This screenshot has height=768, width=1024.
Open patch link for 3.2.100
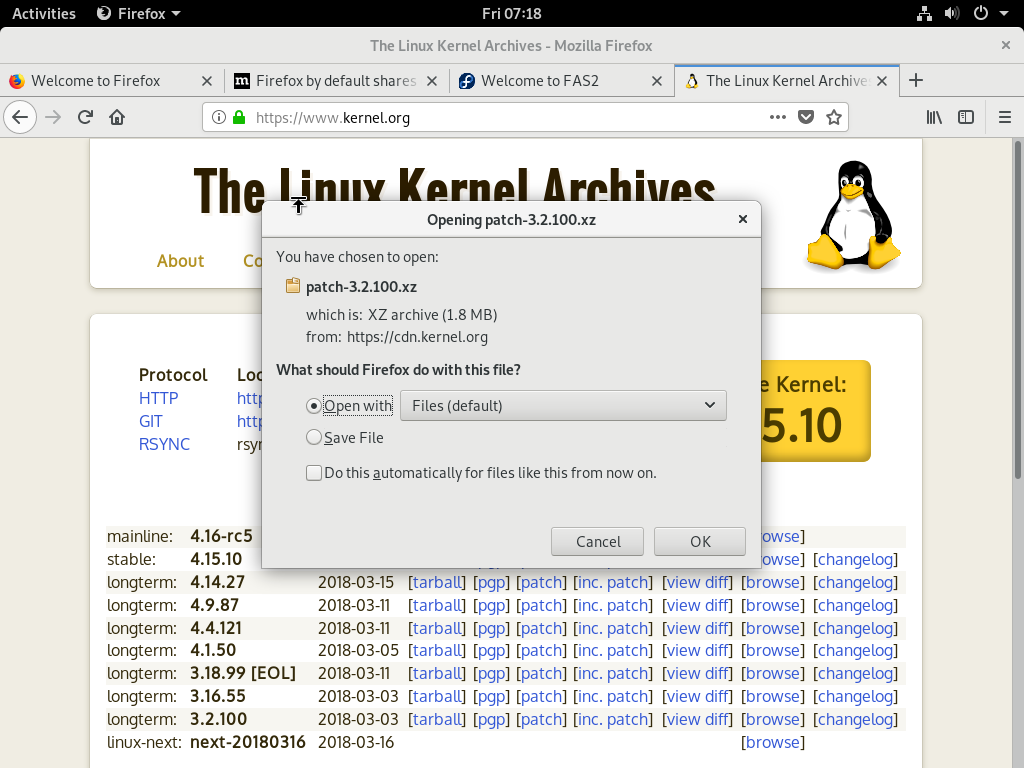pos(541,719)
